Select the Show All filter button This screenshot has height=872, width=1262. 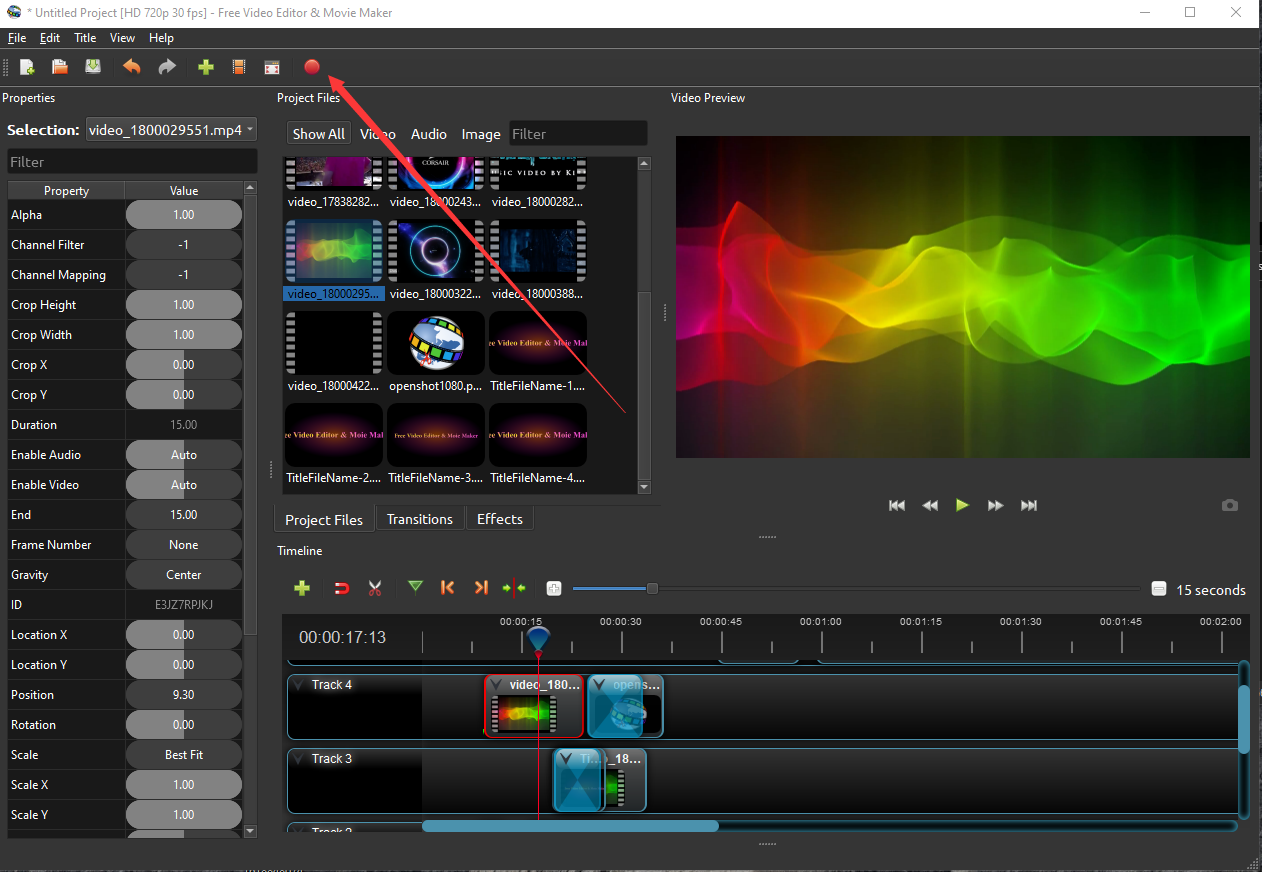pos(318,134)
